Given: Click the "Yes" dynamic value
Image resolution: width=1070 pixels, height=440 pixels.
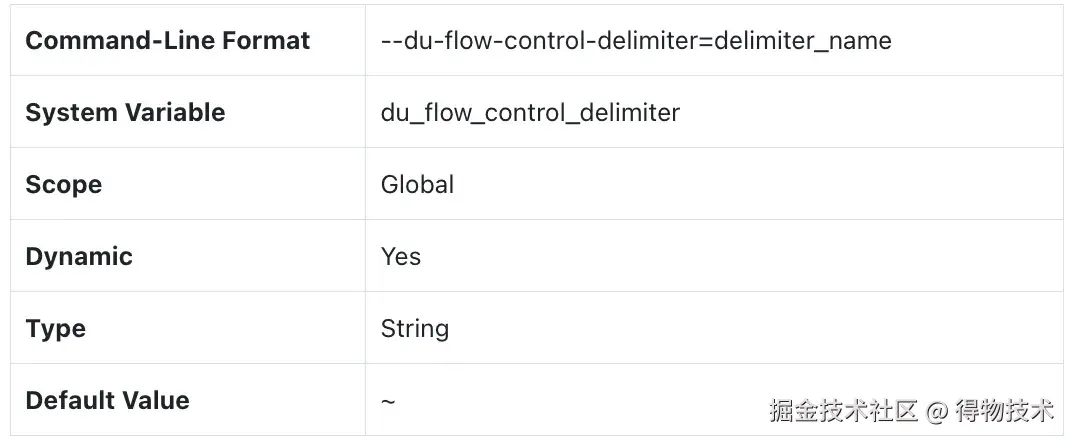Looking at the screenshot, I should (401, 257).
